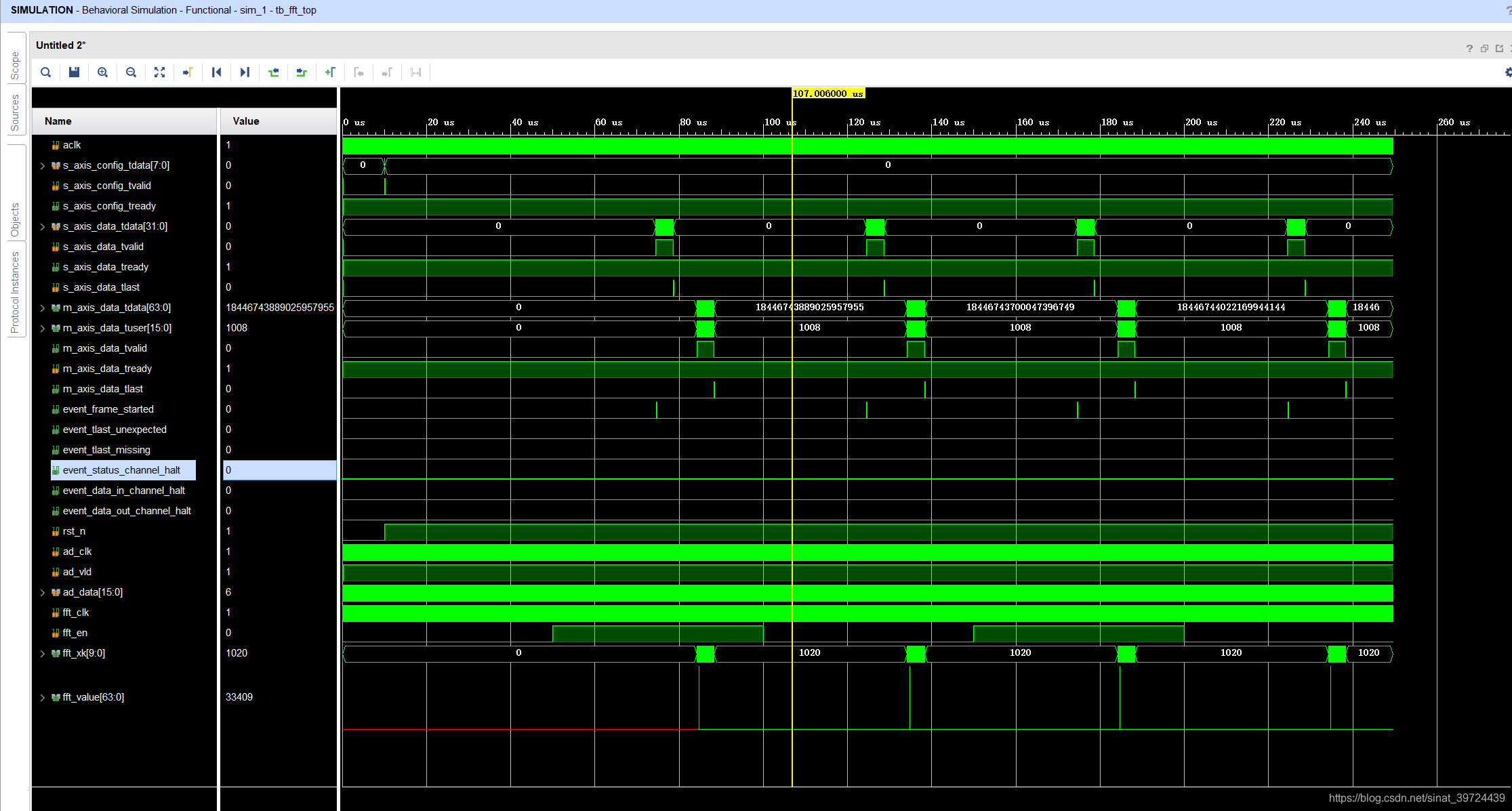The width and height of the screenshot is (1512, 811).
Task: Click the Name column header
Action: coord(58,121)
